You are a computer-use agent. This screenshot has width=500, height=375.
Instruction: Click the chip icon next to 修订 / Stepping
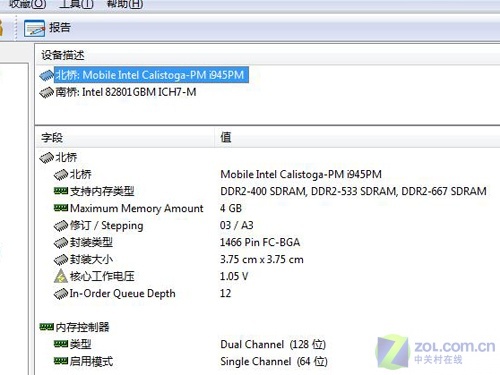click(x=61, y=226)
